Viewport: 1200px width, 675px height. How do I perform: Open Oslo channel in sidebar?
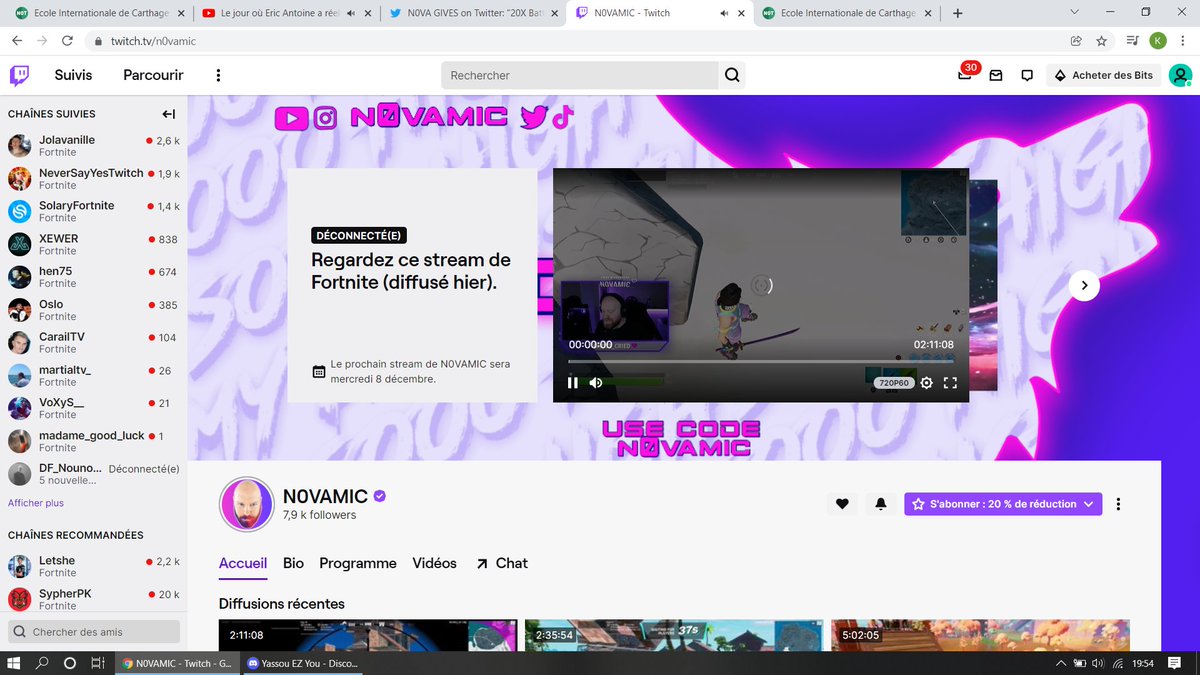click(93, 310)
